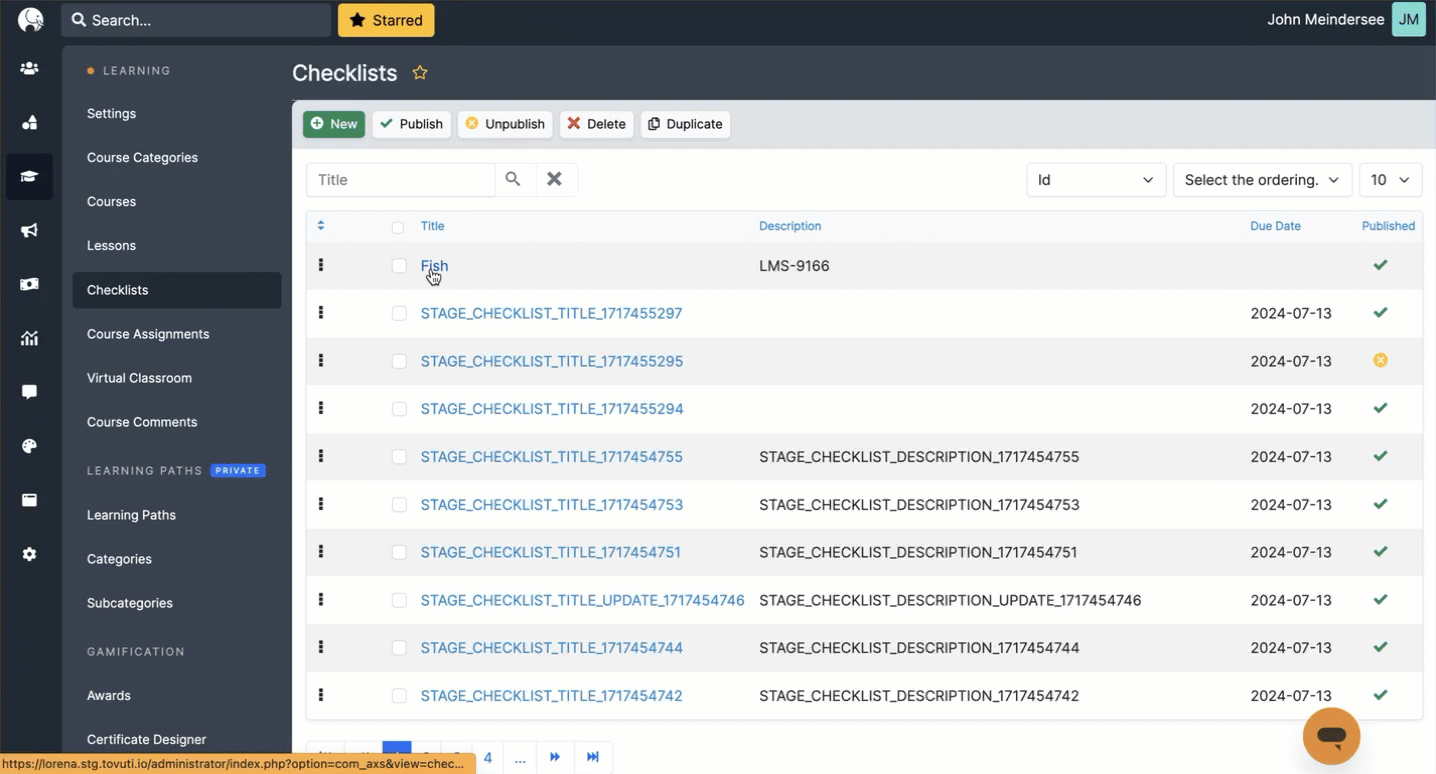Image resolution: width=1436 pixels, height=774 pixels.
Task: Click the Duplicate button
Action: point(685,124)
